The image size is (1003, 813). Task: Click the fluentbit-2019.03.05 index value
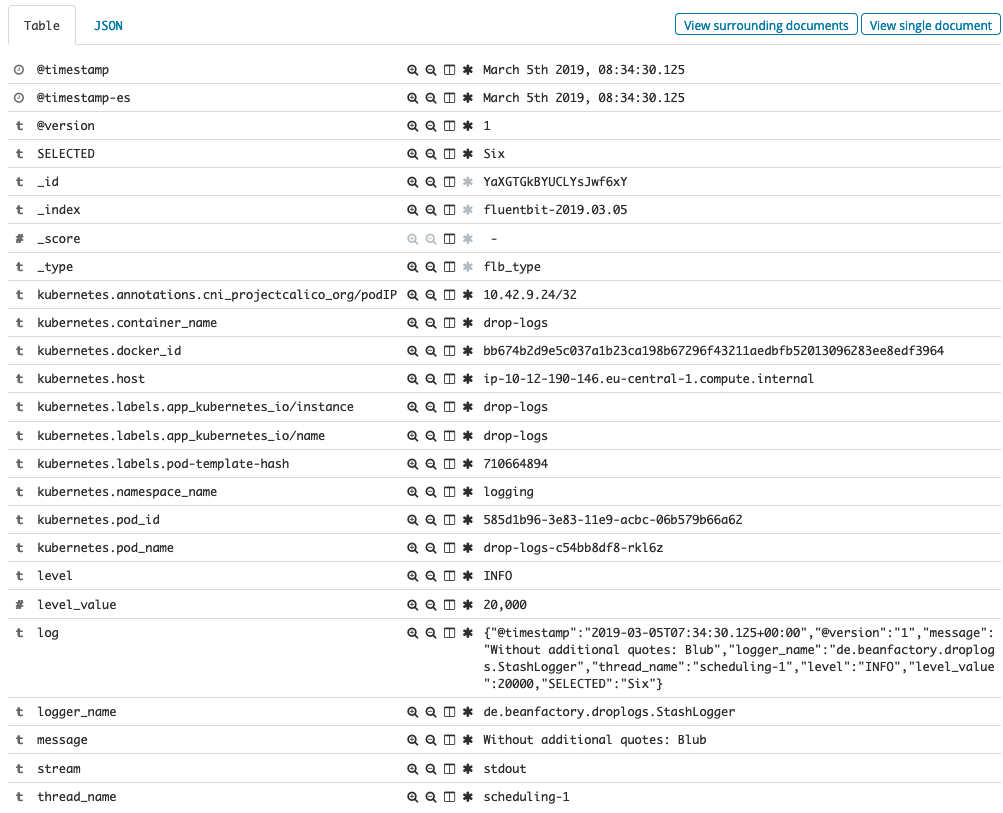coord(555,210)
